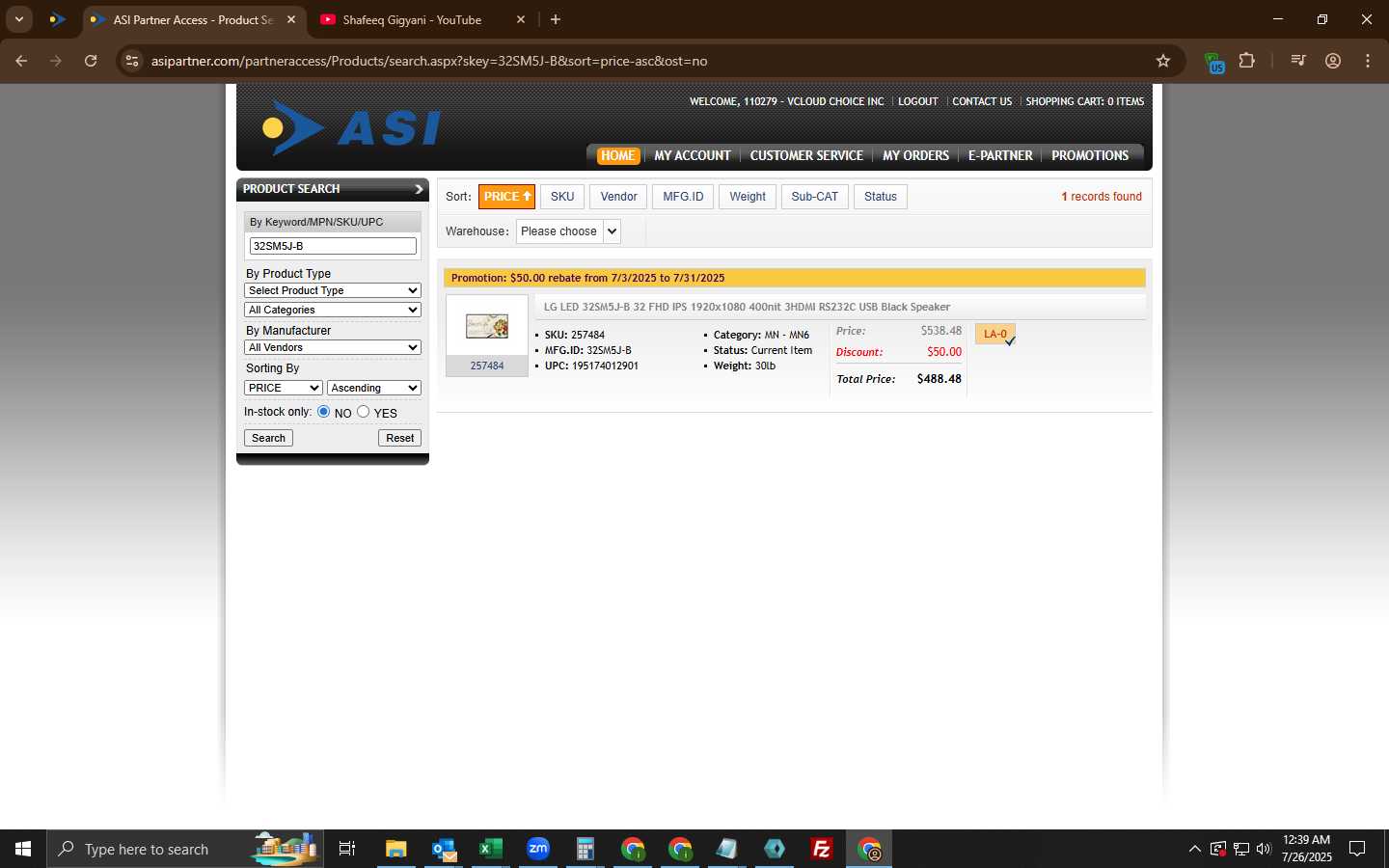Close the Shafeeq Gigyani YouTube tab
The width and height of the screenshot is (1389, 868).
pos(521,19)
